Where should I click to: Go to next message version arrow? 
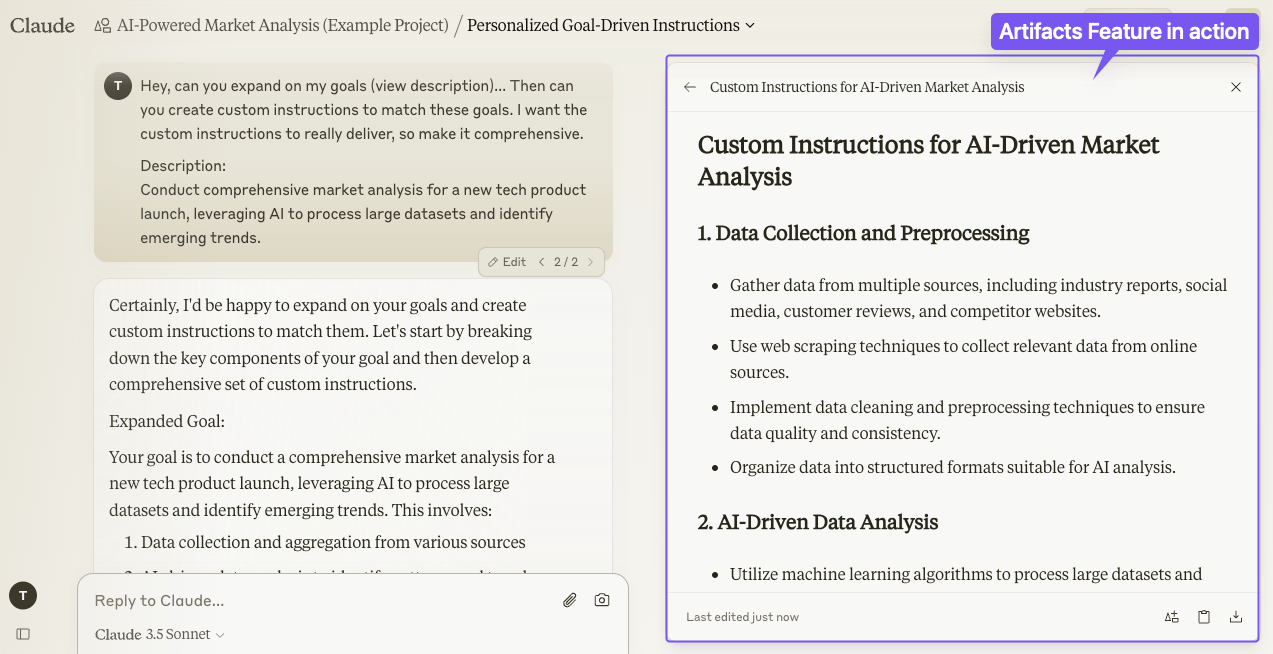pos(590,262)
